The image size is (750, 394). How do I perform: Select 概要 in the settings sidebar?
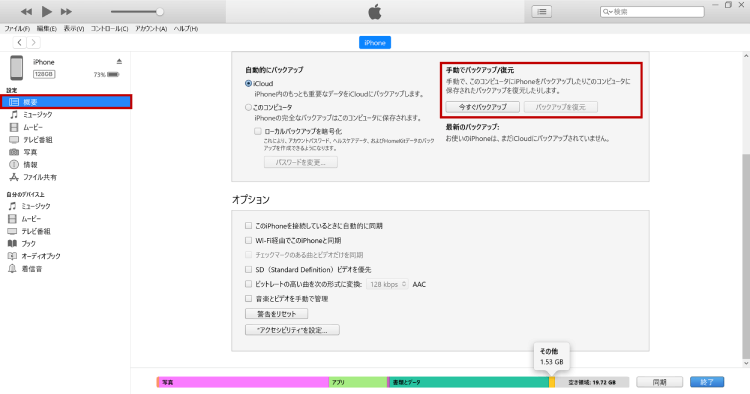66,102
